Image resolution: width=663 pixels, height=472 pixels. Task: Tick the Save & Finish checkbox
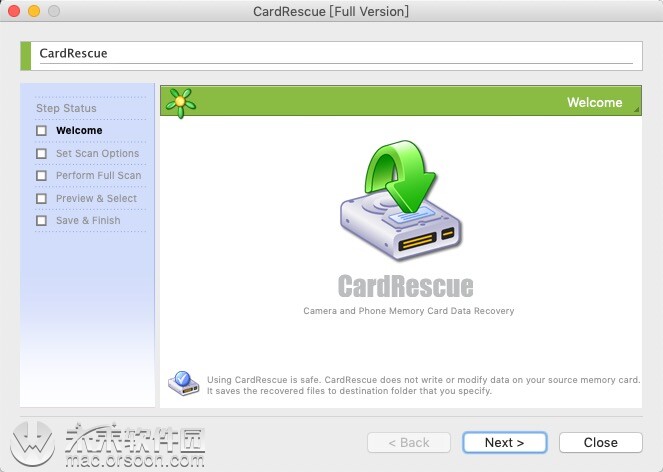pos(41,220)
